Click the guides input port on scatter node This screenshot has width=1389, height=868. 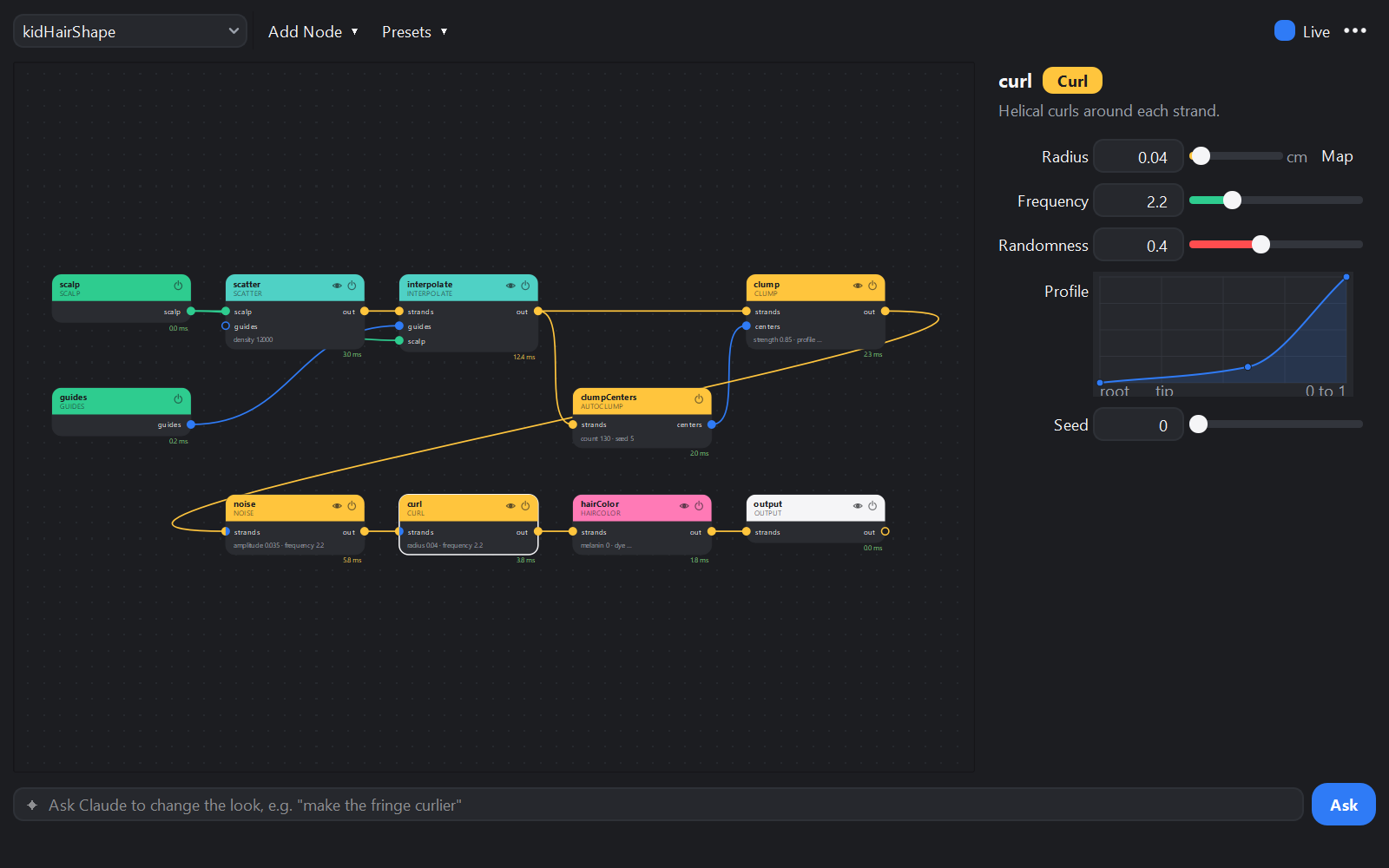click(226, 326)
